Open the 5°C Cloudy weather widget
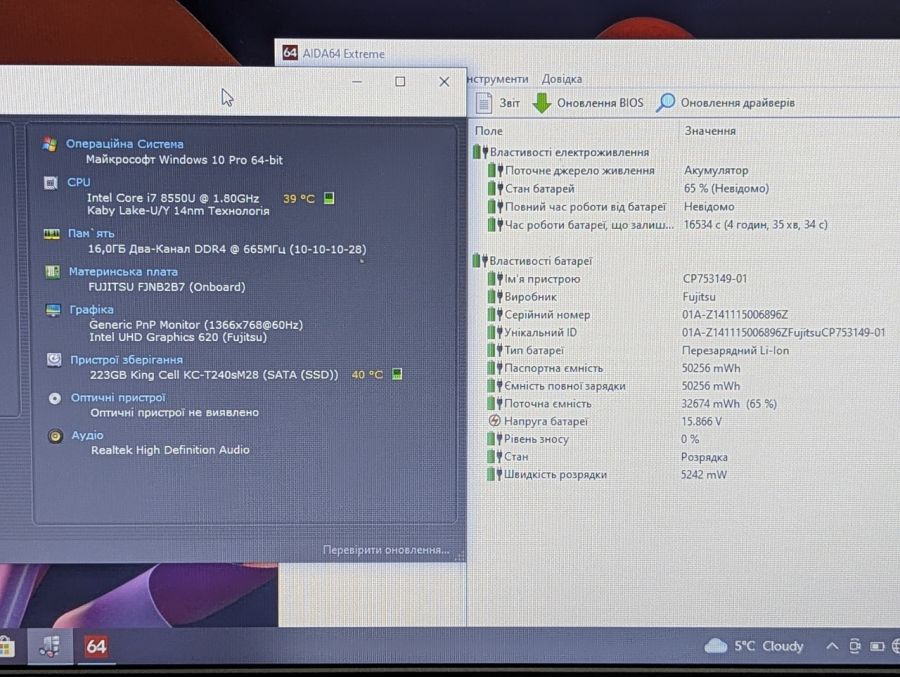 click(754, 646)
